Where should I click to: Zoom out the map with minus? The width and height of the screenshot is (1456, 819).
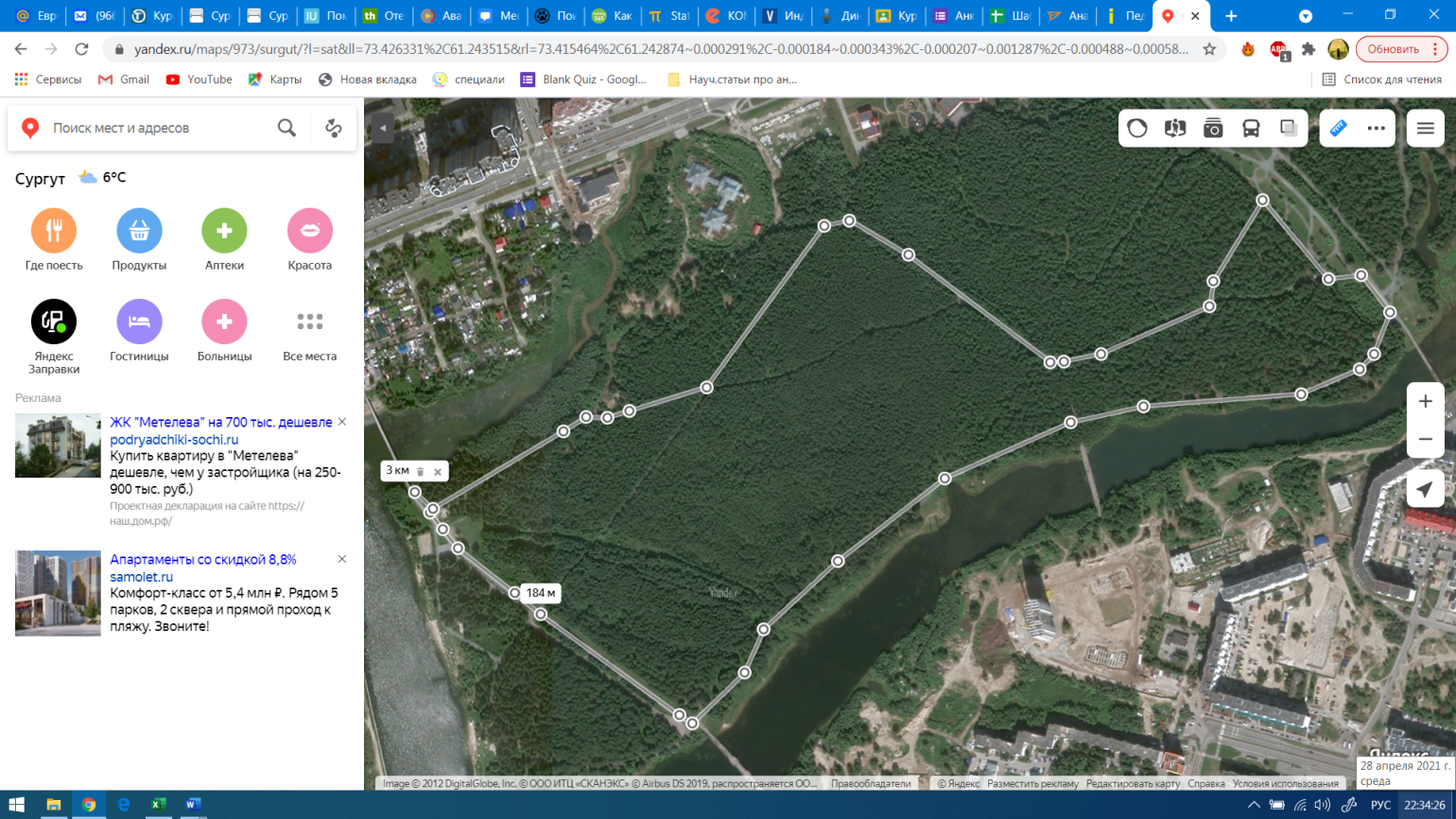coord(1426,440)
